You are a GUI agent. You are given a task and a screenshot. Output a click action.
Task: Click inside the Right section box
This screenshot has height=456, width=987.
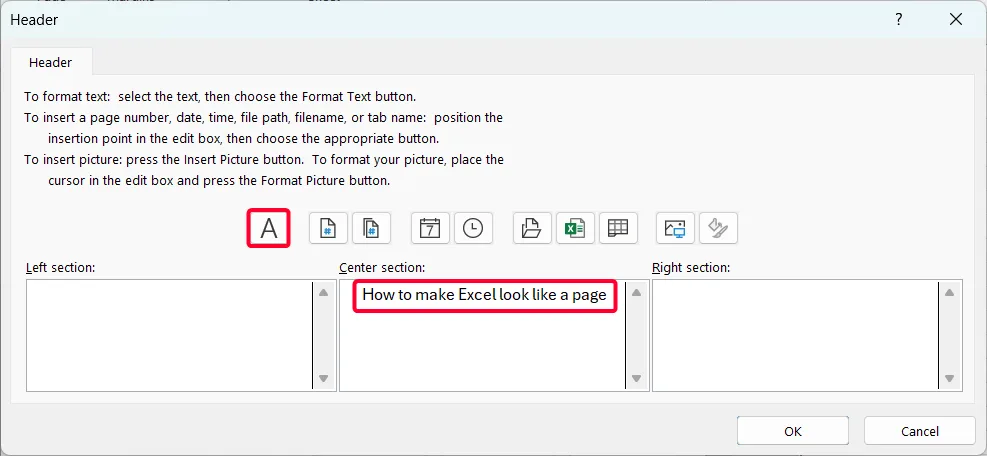click(x=795, y=335)
